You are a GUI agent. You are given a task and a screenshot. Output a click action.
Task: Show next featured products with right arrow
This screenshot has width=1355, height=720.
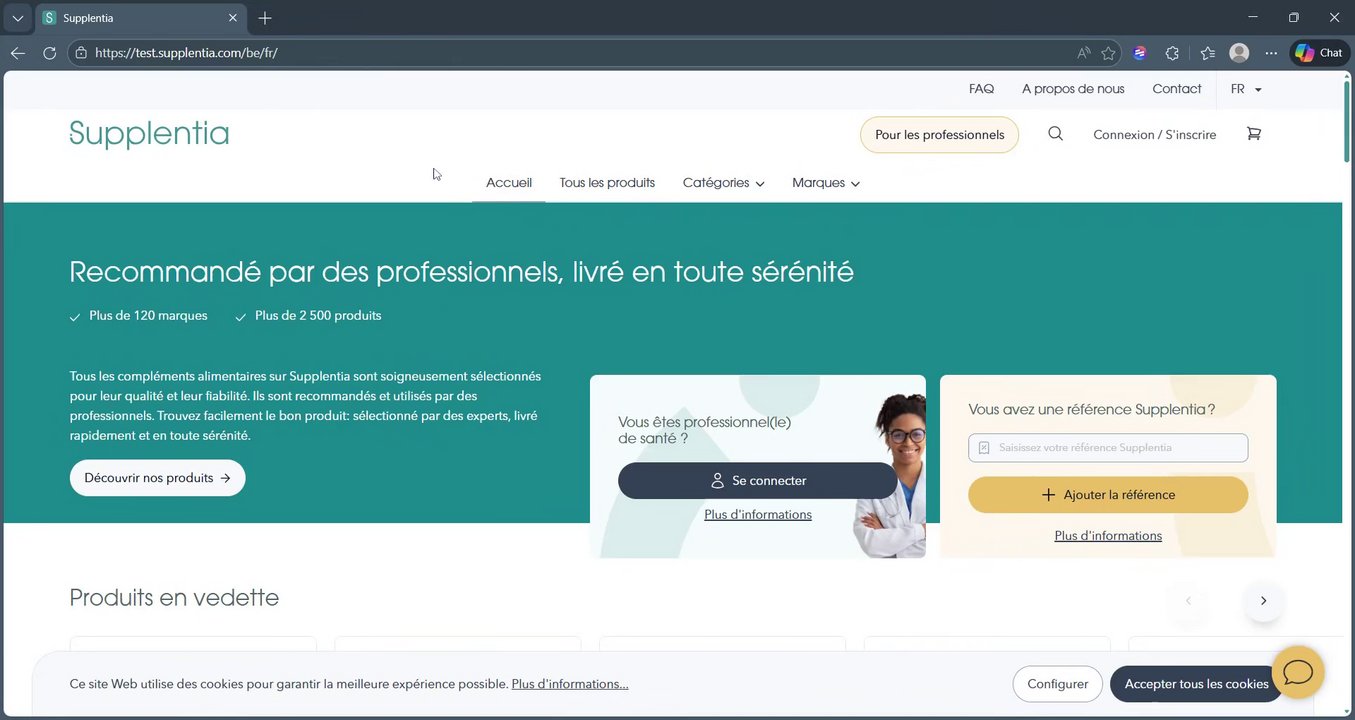pyautogui.click(x=1263, y=601)
